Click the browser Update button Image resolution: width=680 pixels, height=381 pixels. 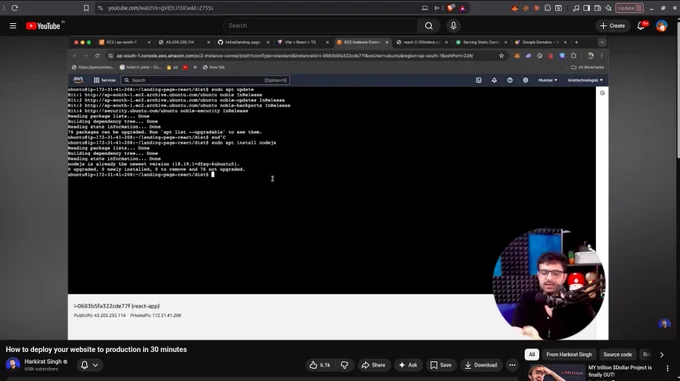[629, 8]
